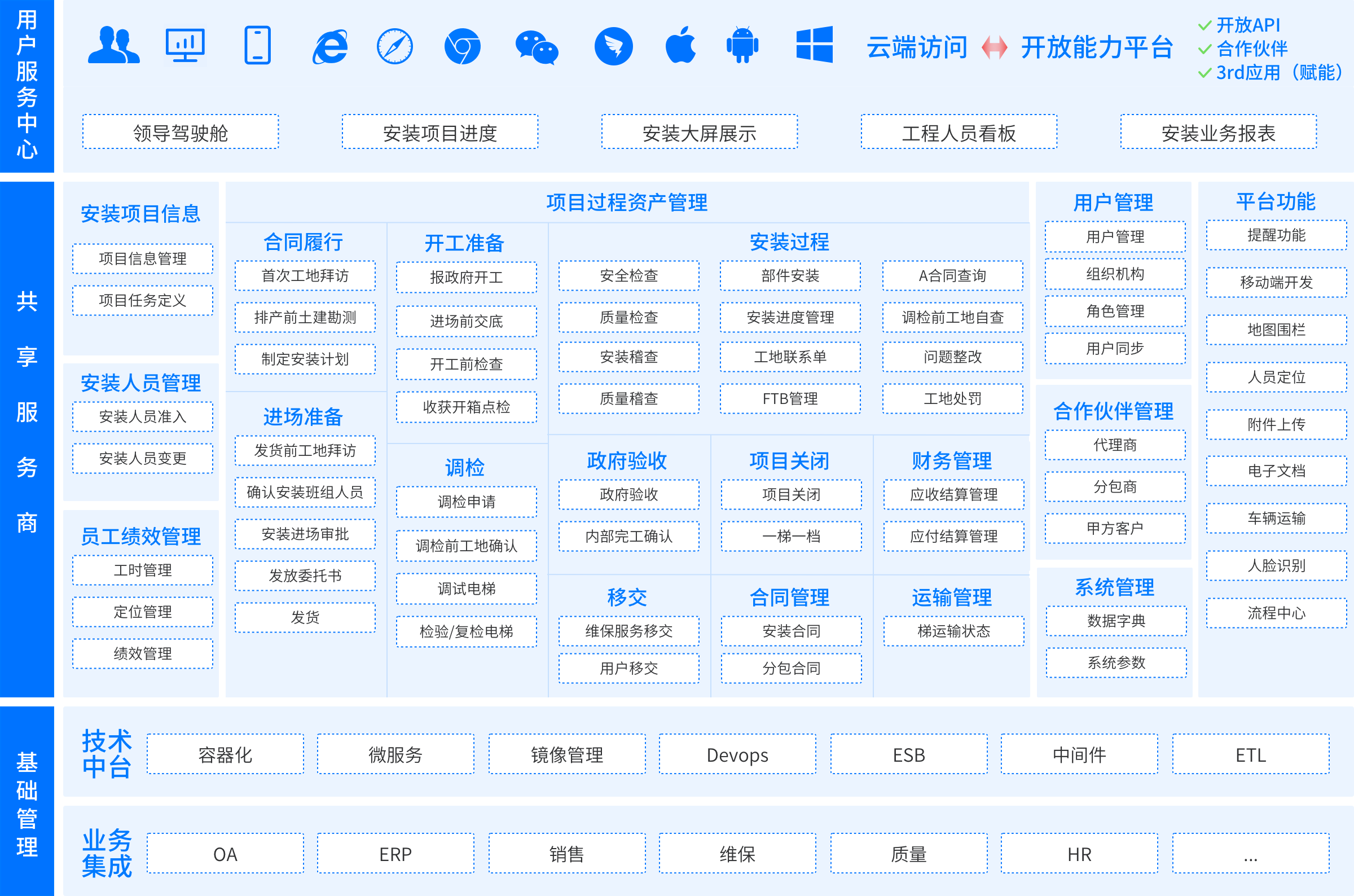Click the DingTalk wing icon
The image size is (1354, 896).
[614, 46]
